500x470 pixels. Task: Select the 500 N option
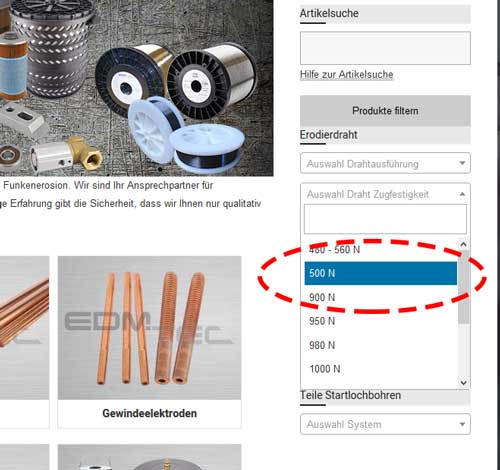[x=380, y=273]
